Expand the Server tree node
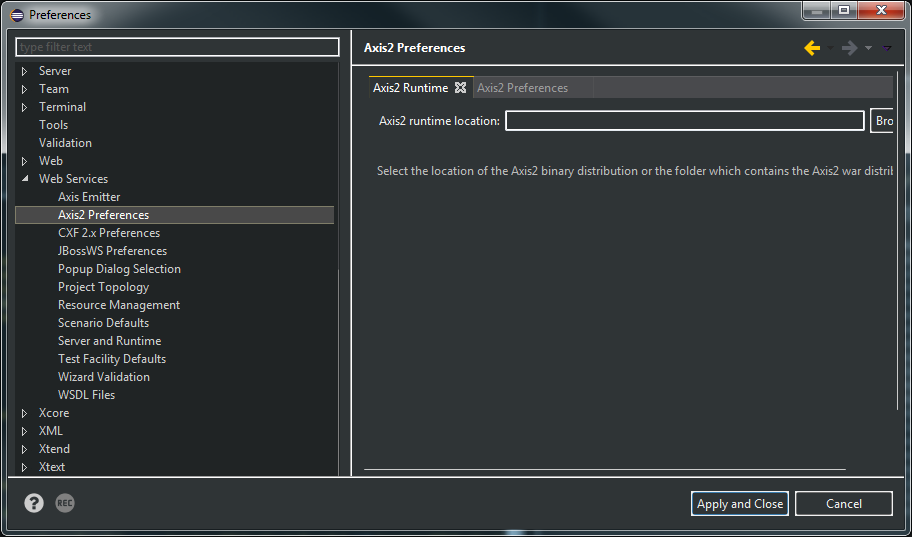The image size is (912, 537). click(24, 72)
